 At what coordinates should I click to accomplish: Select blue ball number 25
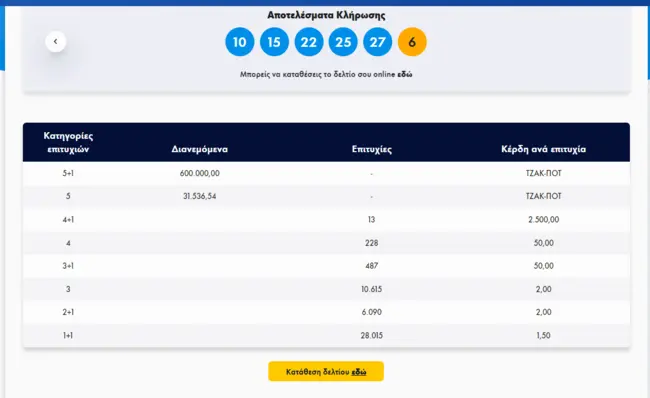point(343,42)
